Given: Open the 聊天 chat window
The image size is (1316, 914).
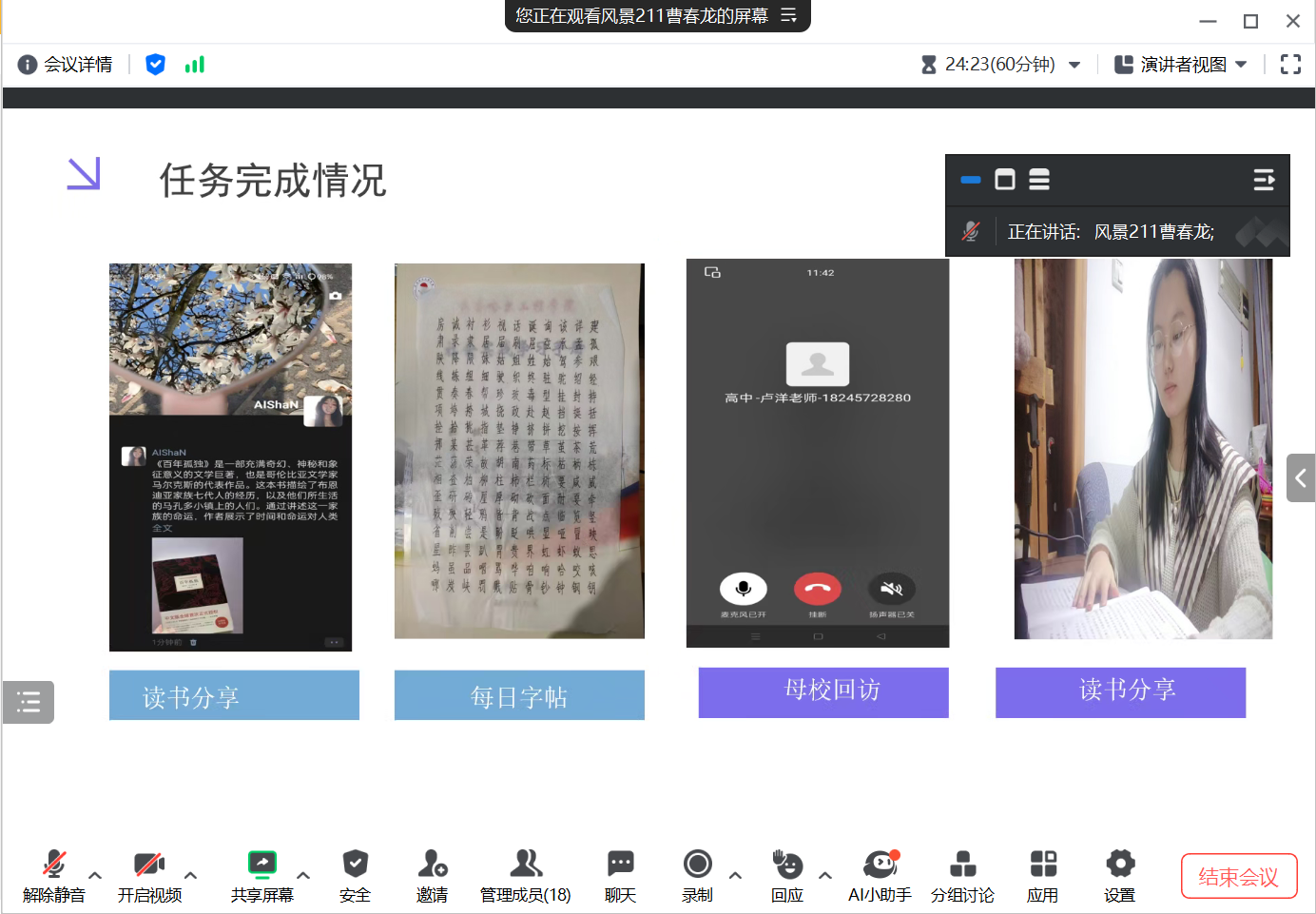Looking at the screenshot, I should tap(620, 875).
